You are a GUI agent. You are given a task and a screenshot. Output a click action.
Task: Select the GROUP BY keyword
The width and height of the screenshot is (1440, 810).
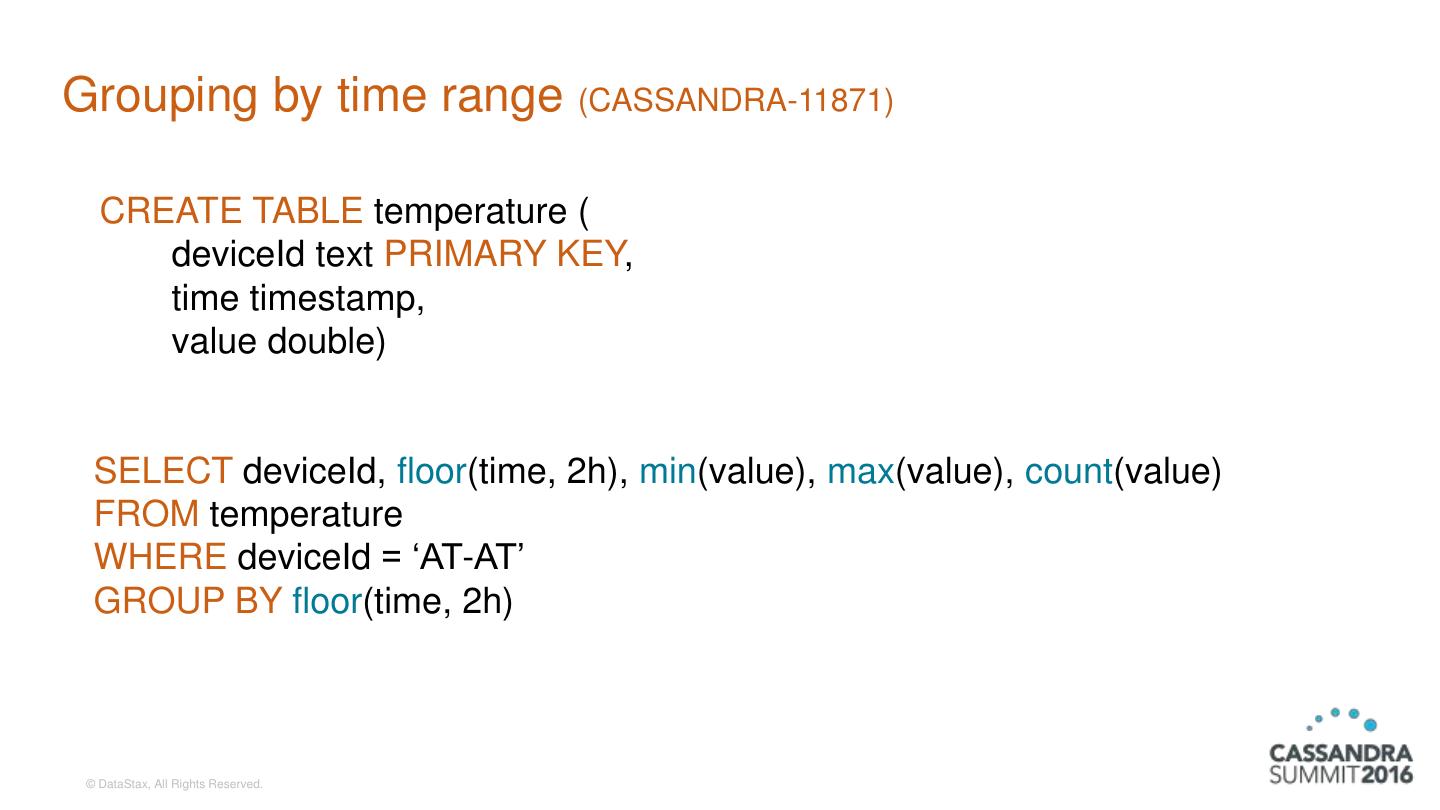(187, 602)
